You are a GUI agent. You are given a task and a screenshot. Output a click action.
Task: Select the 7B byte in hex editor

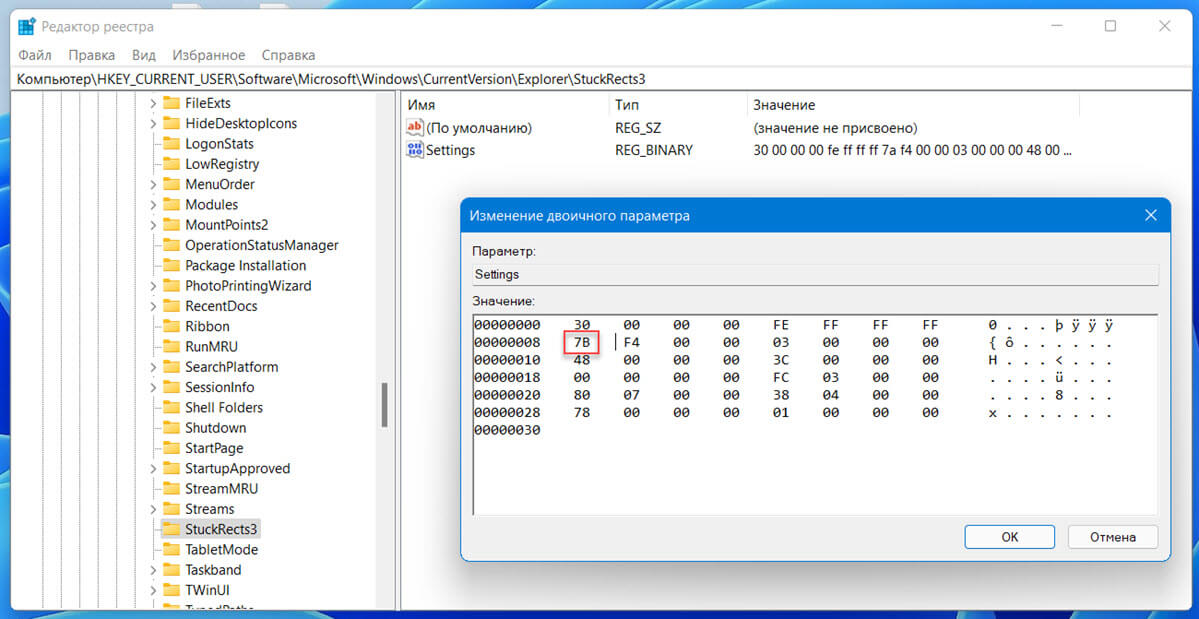(581, 342)
